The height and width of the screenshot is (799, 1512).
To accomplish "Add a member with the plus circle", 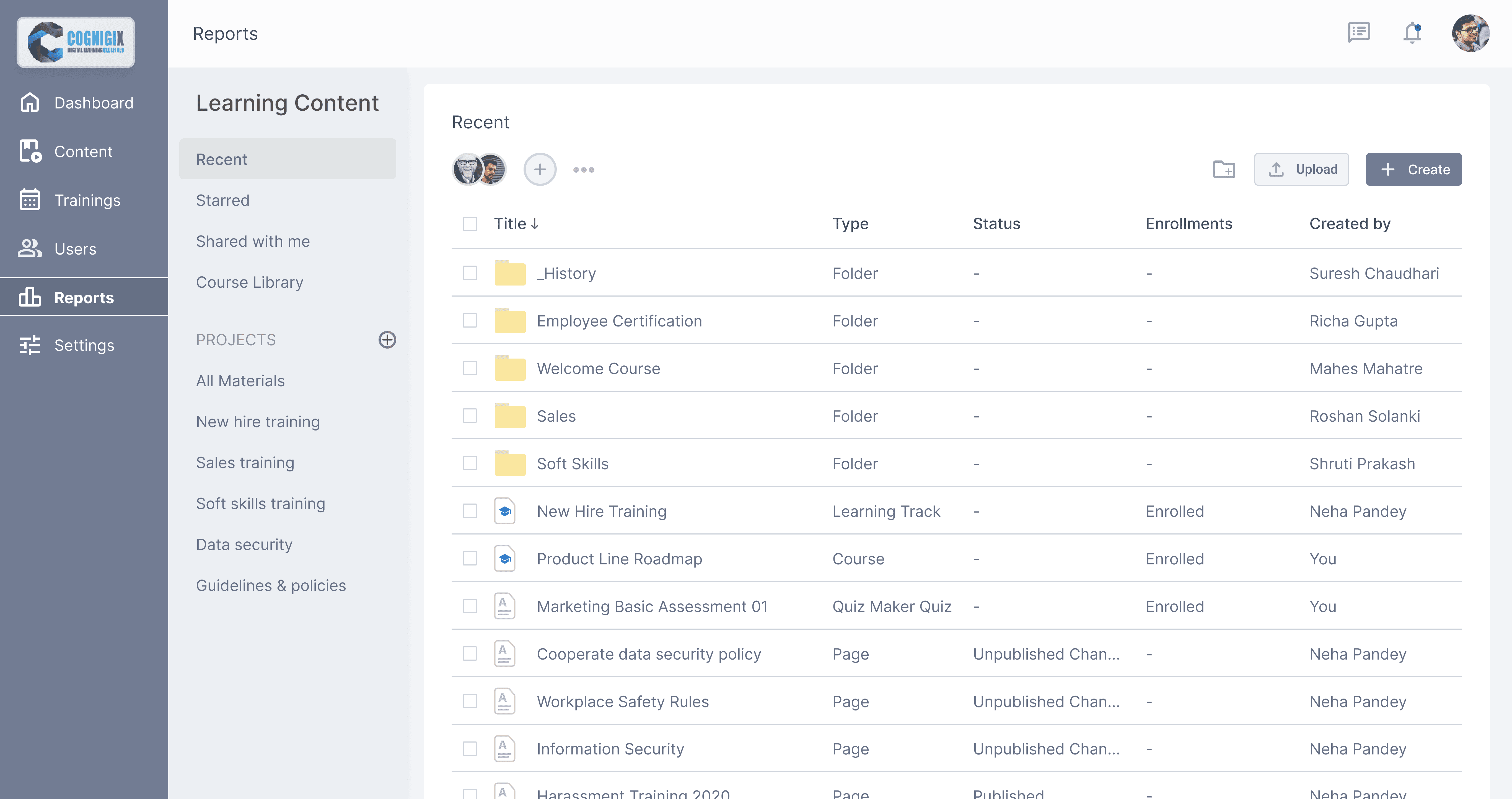I will point(539,170).
